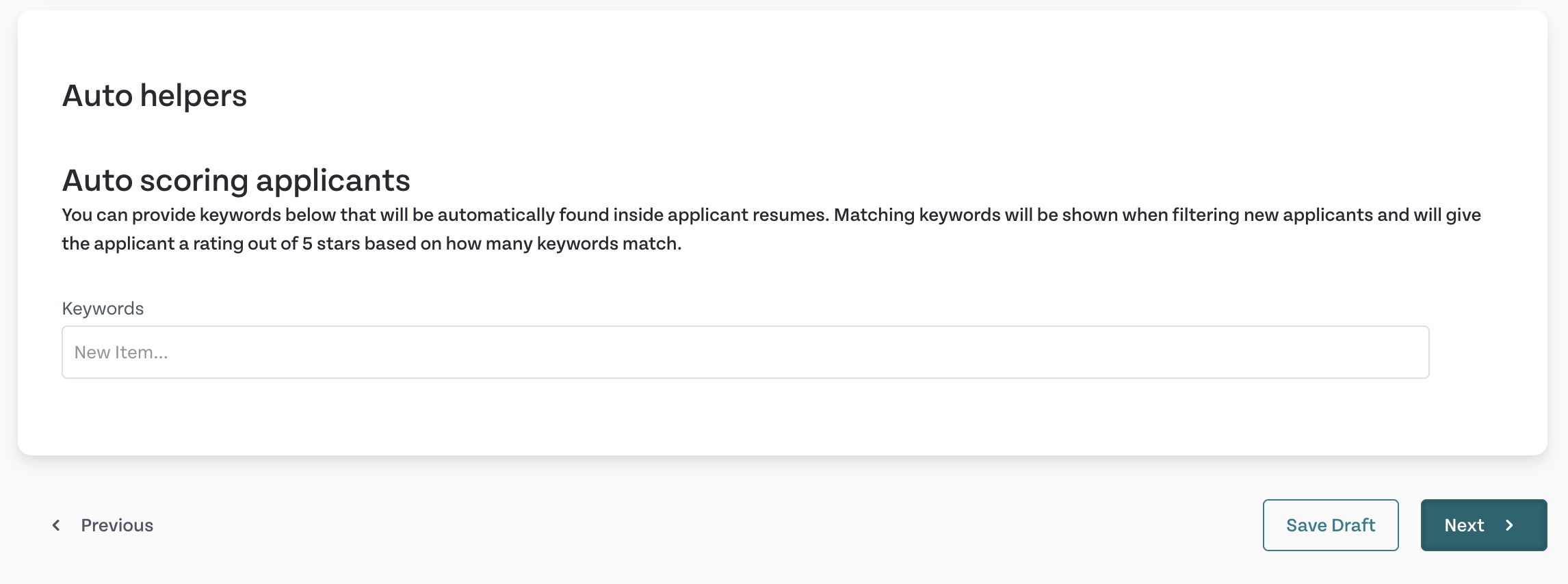Save the job posting as draft
This screenshot has width=1568, height=584.
1331,525
